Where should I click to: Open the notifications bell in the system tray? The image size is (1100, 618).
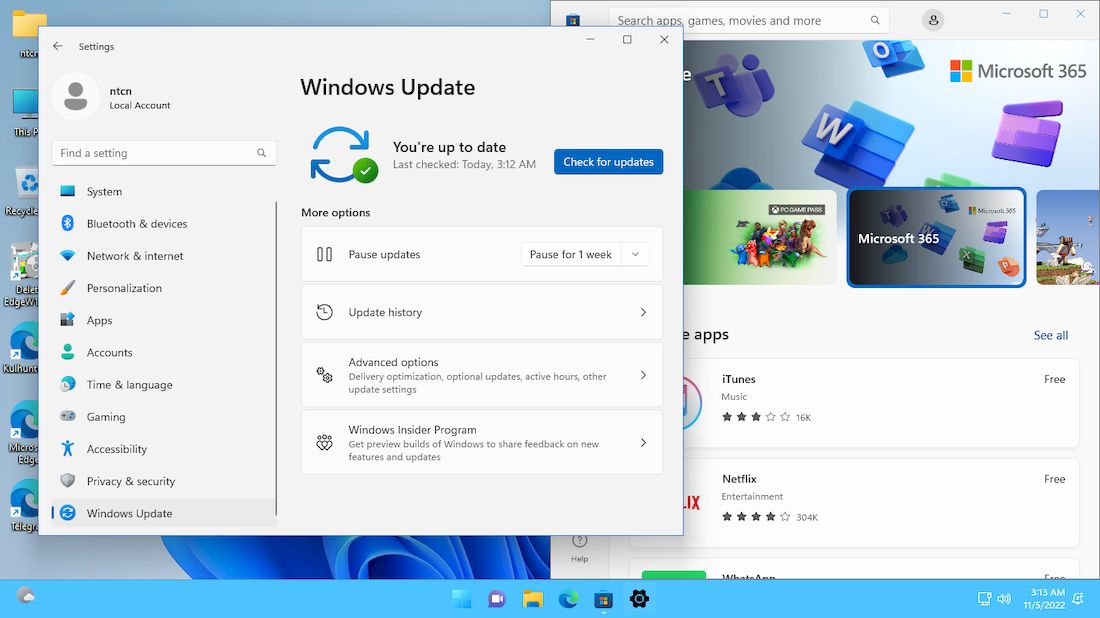click(1078, 598)
